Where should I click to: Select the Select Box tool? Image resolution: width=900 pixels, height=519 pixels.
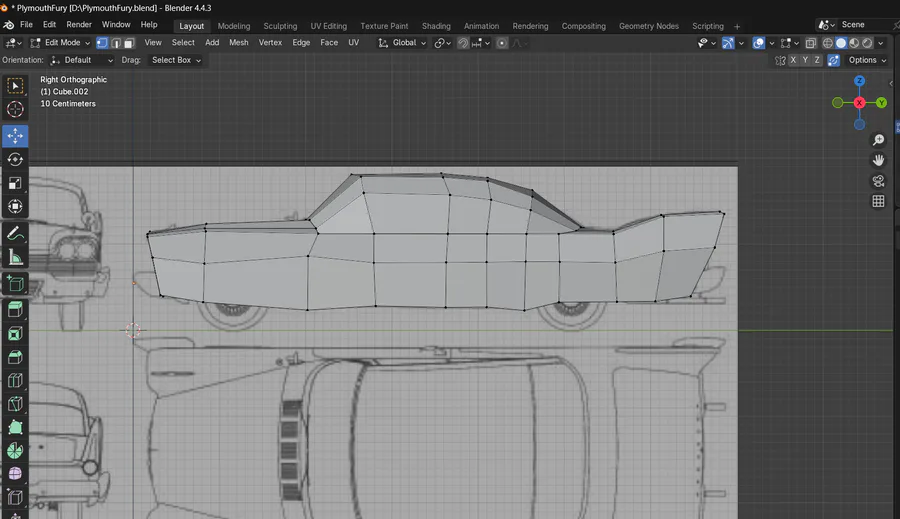point(15,86)
